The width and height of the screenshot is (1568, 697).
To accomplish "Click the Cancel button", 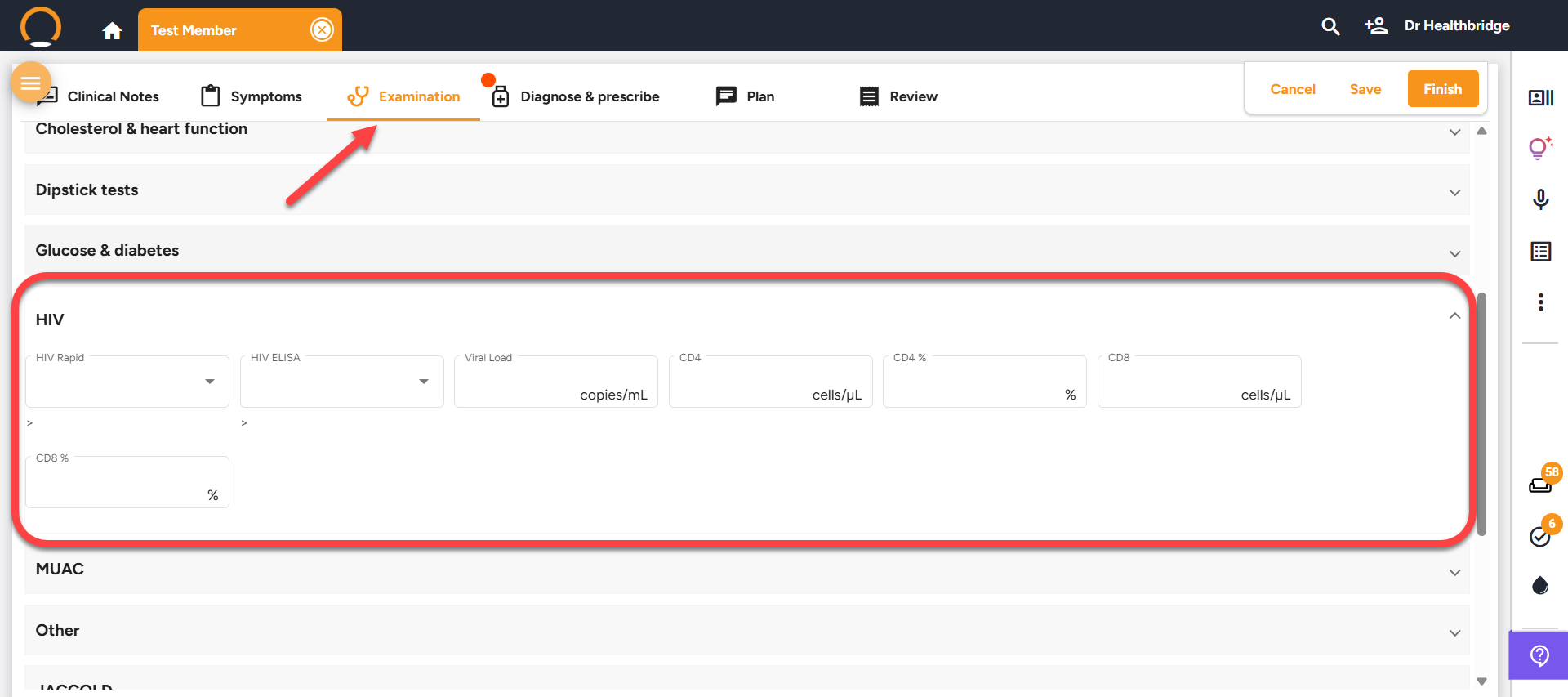I will click(1293, 89).
